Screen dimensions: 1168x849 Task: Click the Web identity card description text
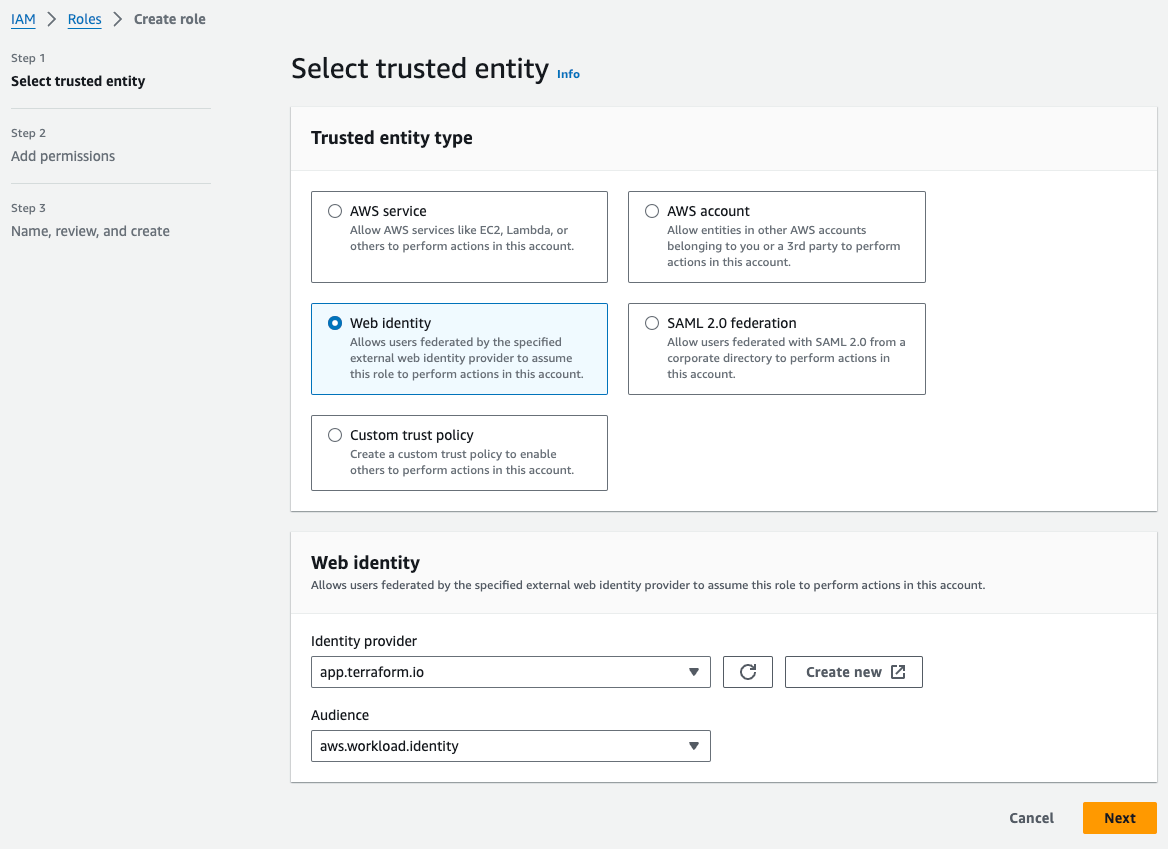click(467, 357)
